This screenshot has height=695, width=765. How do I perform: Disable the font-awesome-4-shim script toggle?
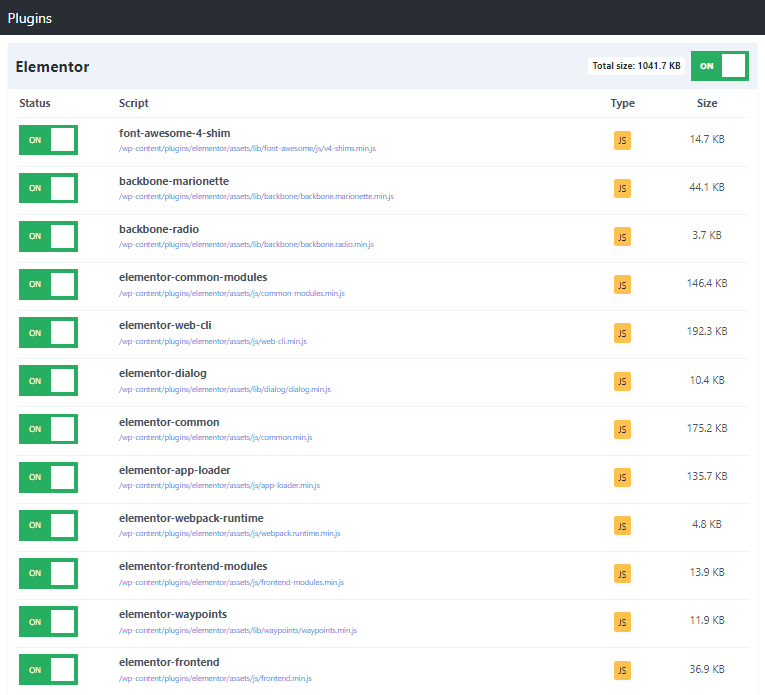pyautogui.click(x=48, y=140)
